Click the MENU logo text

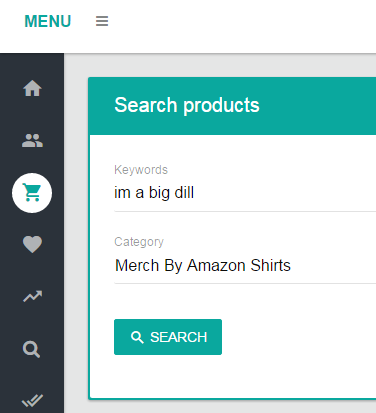click(x=48, y=21)
